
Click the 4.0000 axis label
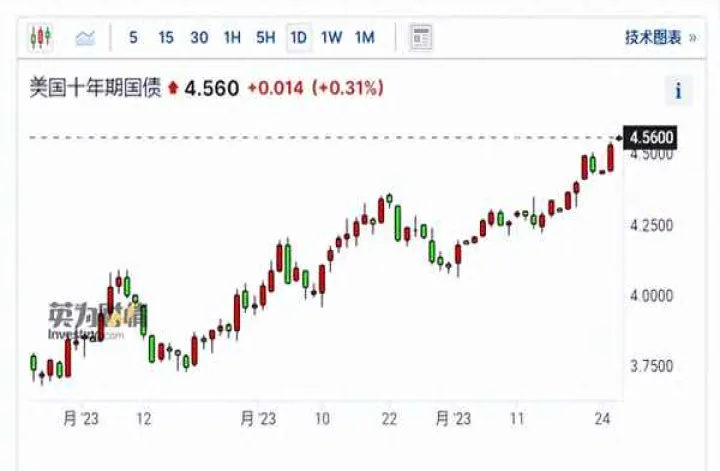tap(652, 296)
